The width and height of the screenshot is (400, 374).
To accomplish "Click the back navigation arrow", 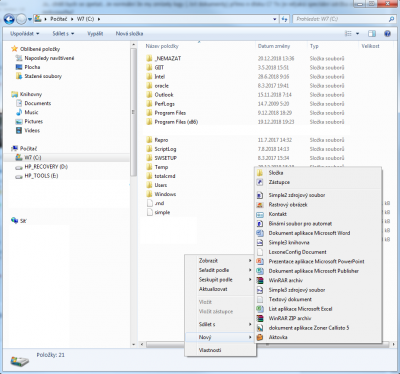I will (10, 19).
